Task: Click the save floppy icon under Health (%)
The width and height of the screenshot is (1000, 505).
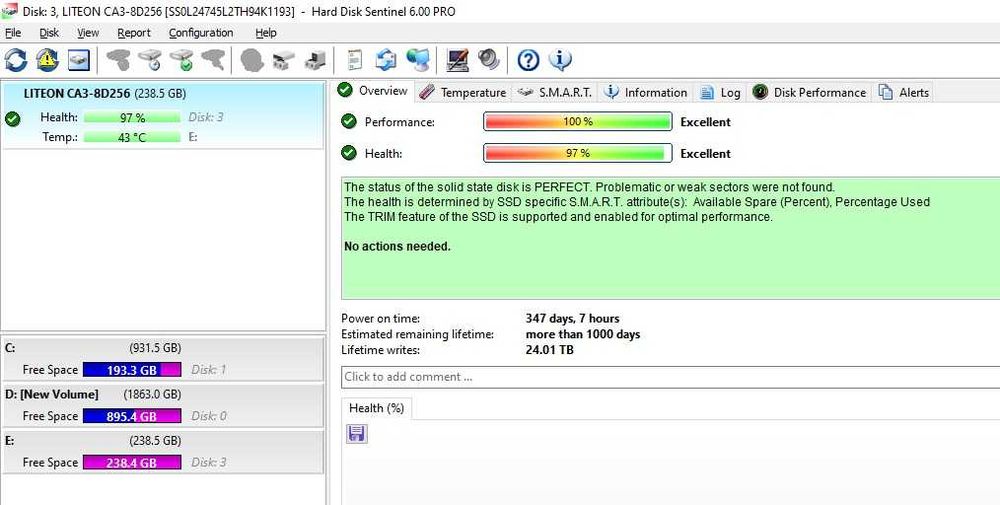Action: 357,434
